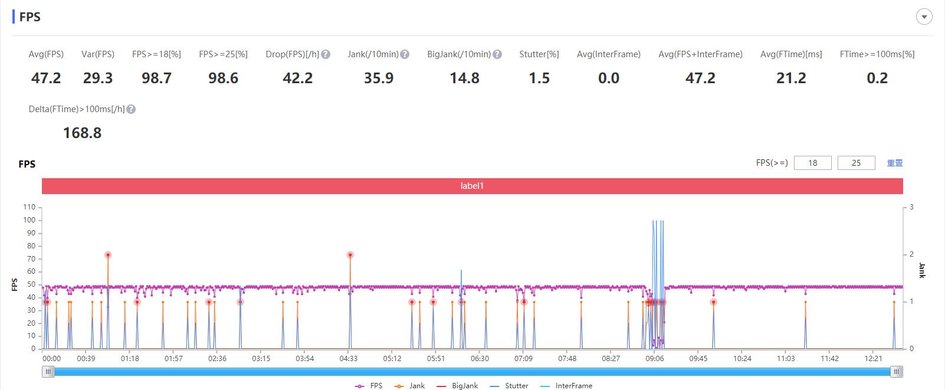Click the 09:06 time axis label
The height and width of the screenshot is (390, 945).
(655, 358)
